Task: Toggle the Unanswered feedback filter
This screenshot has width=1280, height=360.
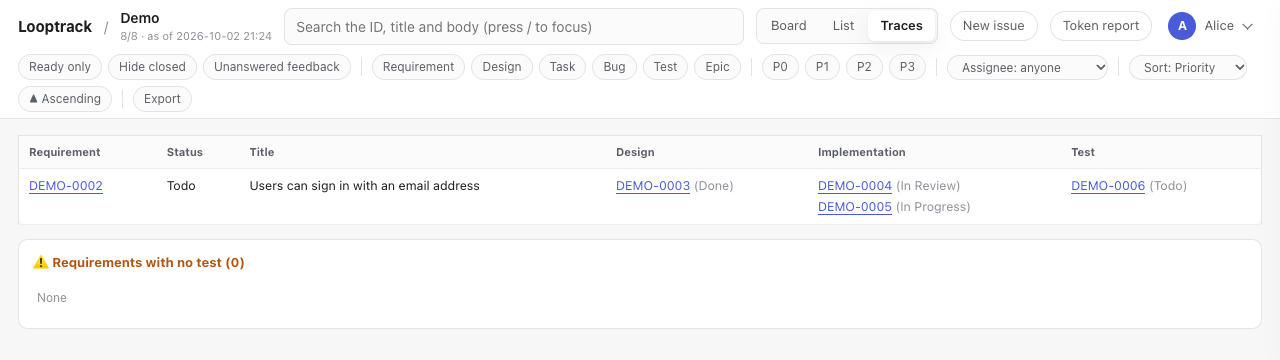Action: point(277,67)
